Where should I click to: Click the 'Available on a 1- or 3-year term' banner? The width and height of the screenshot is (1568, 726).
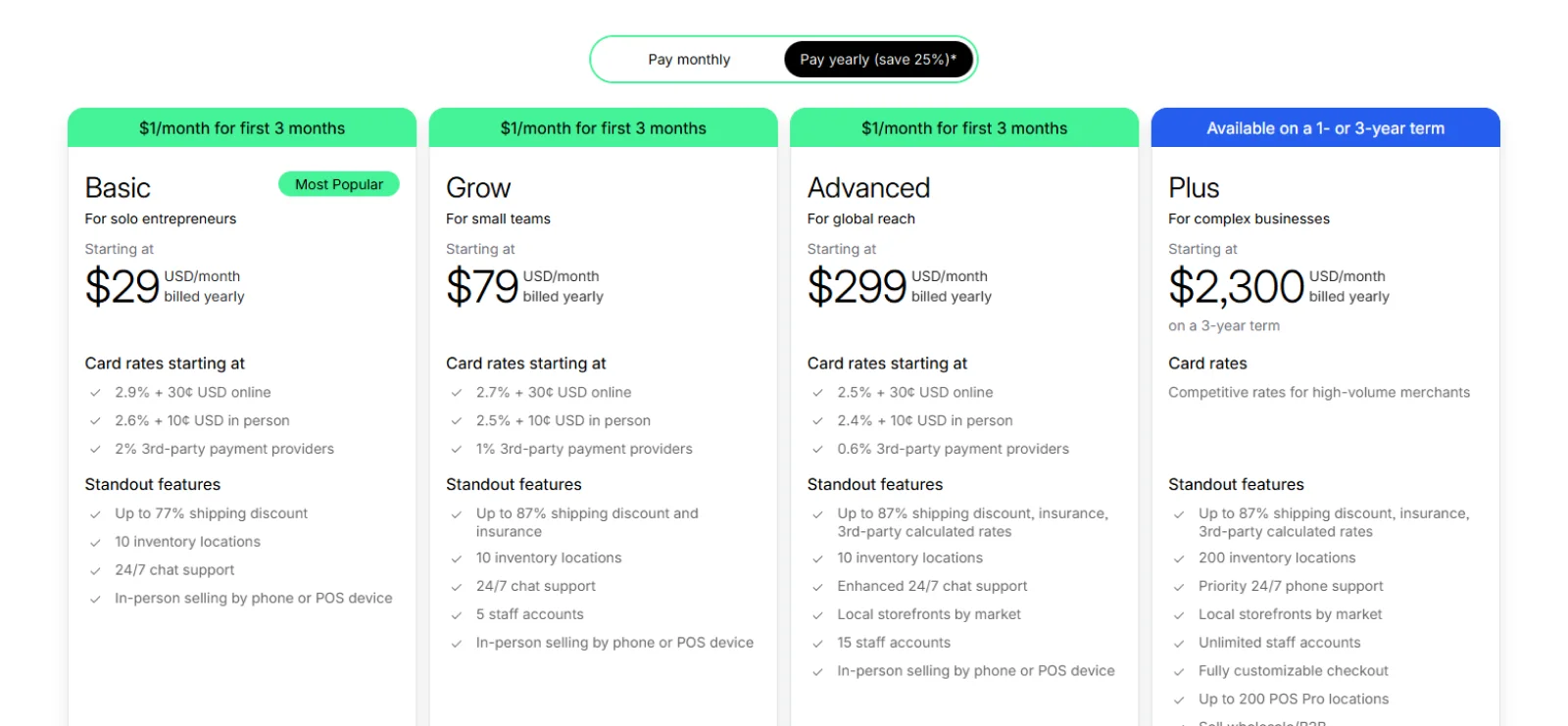tap(1325, 127)
